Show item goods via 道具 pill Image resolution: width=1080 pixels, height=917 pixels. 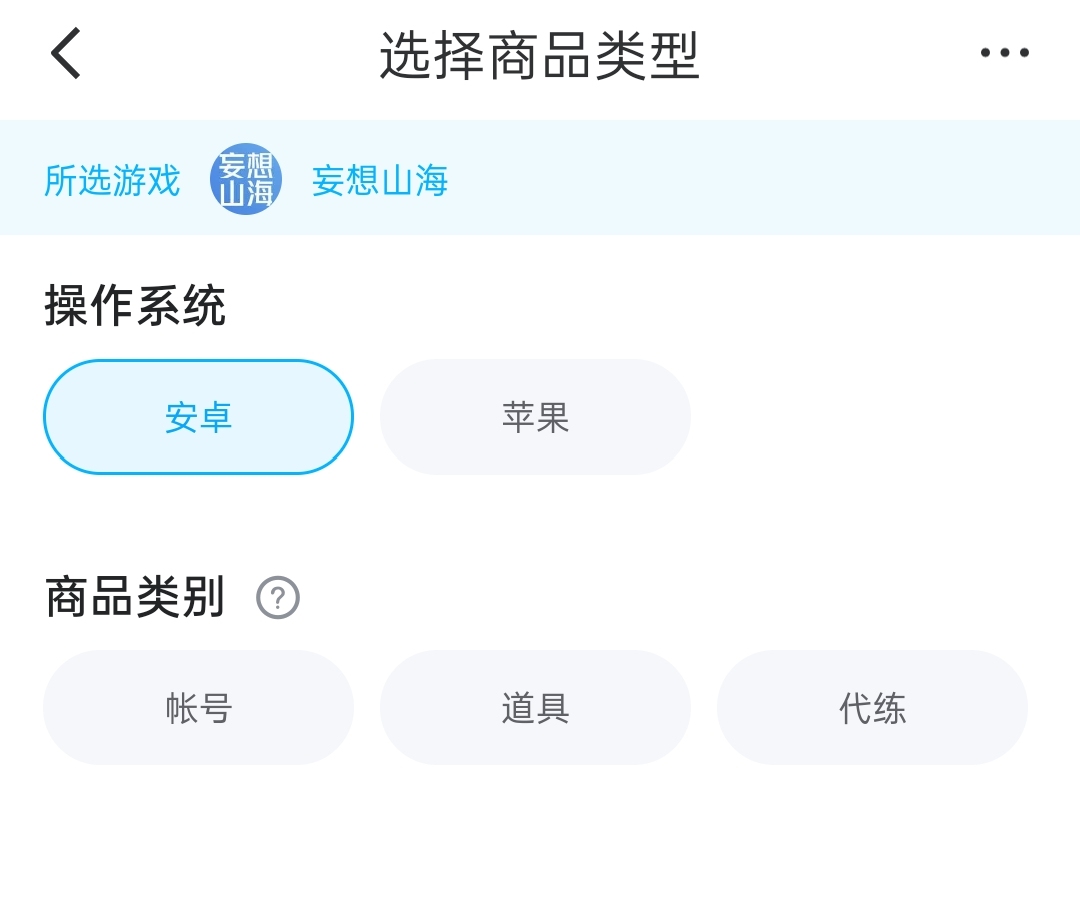535,708
